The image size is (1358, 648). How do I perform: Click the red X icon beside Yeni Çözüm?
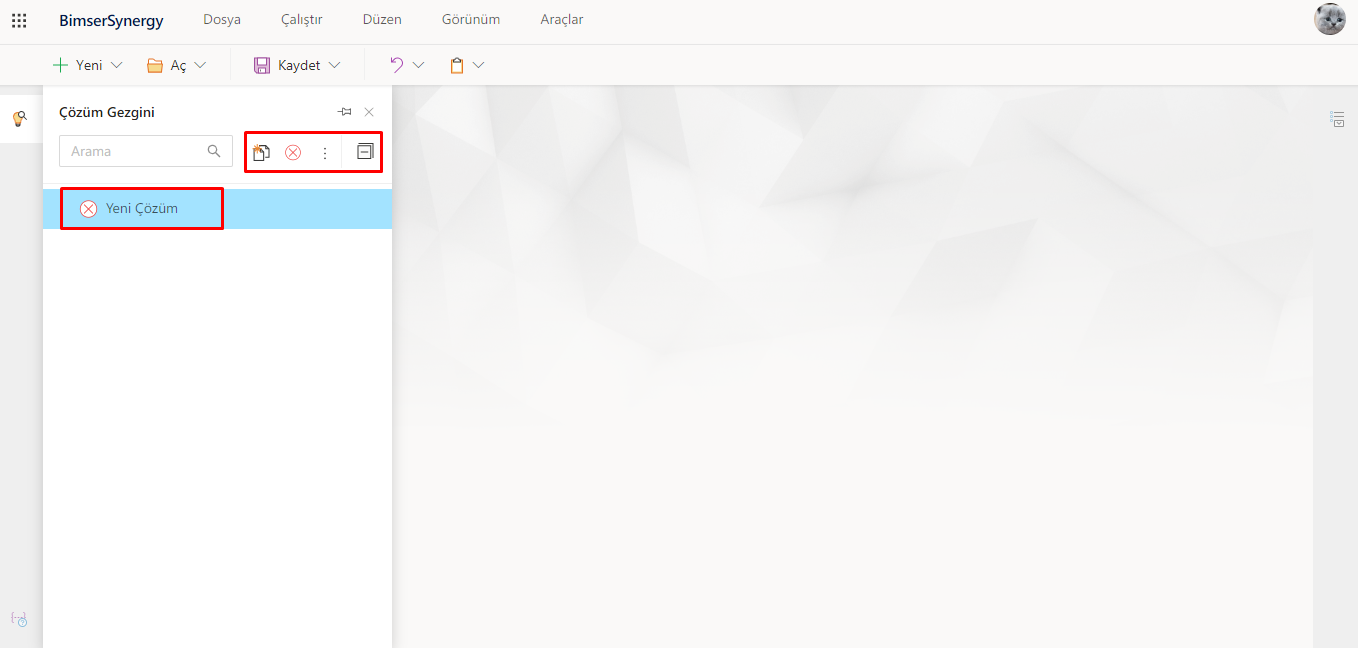(88, 209)
